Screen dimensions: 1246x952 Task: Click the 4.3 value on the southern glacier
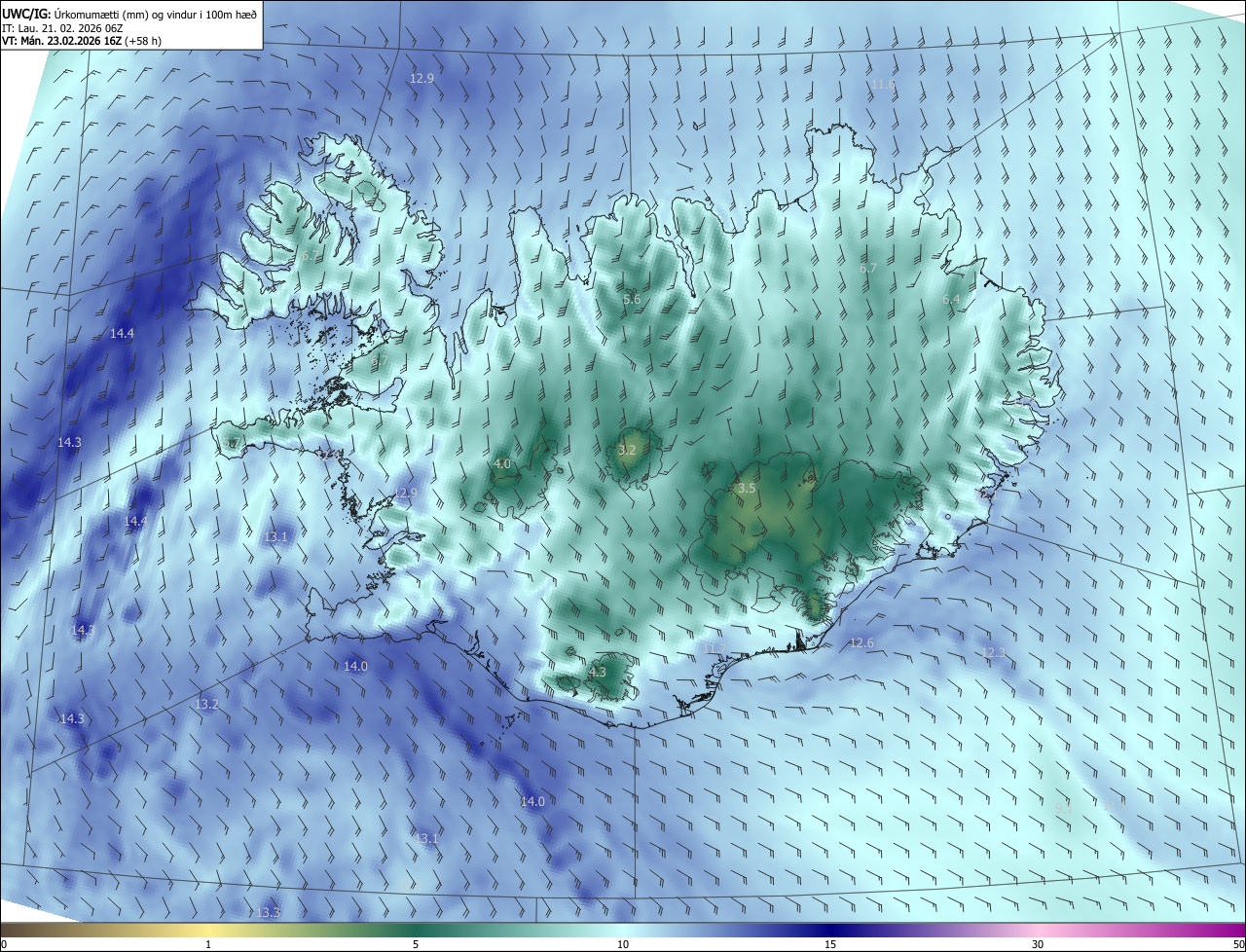click(x=598, y=672)
